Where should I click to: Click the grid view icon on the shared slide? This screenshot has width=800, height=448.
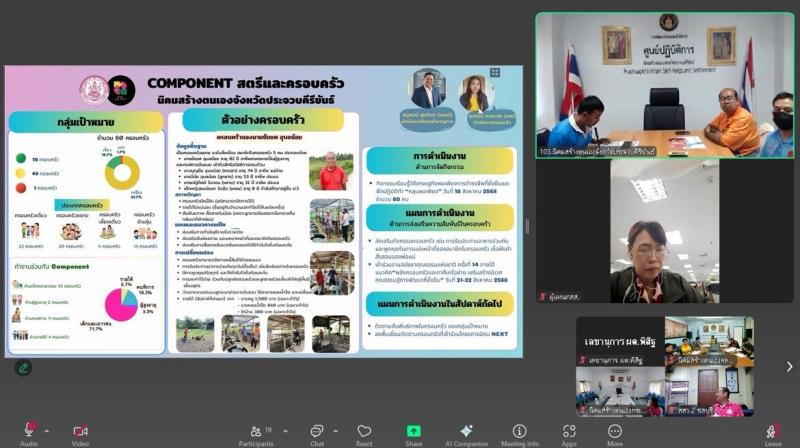click(495, 72)
